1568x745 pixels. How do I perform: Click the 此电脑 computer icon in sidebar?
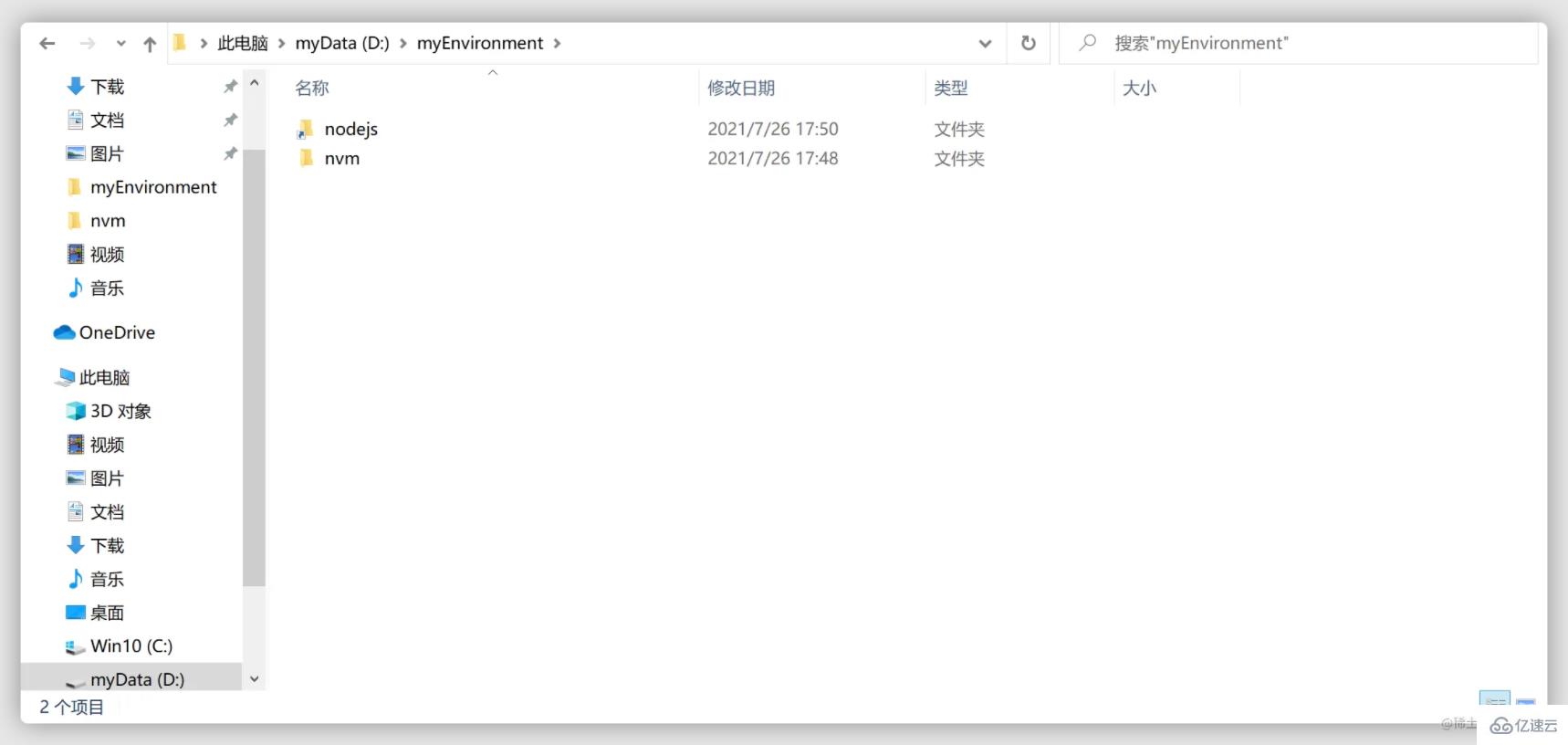pos(65,377)
